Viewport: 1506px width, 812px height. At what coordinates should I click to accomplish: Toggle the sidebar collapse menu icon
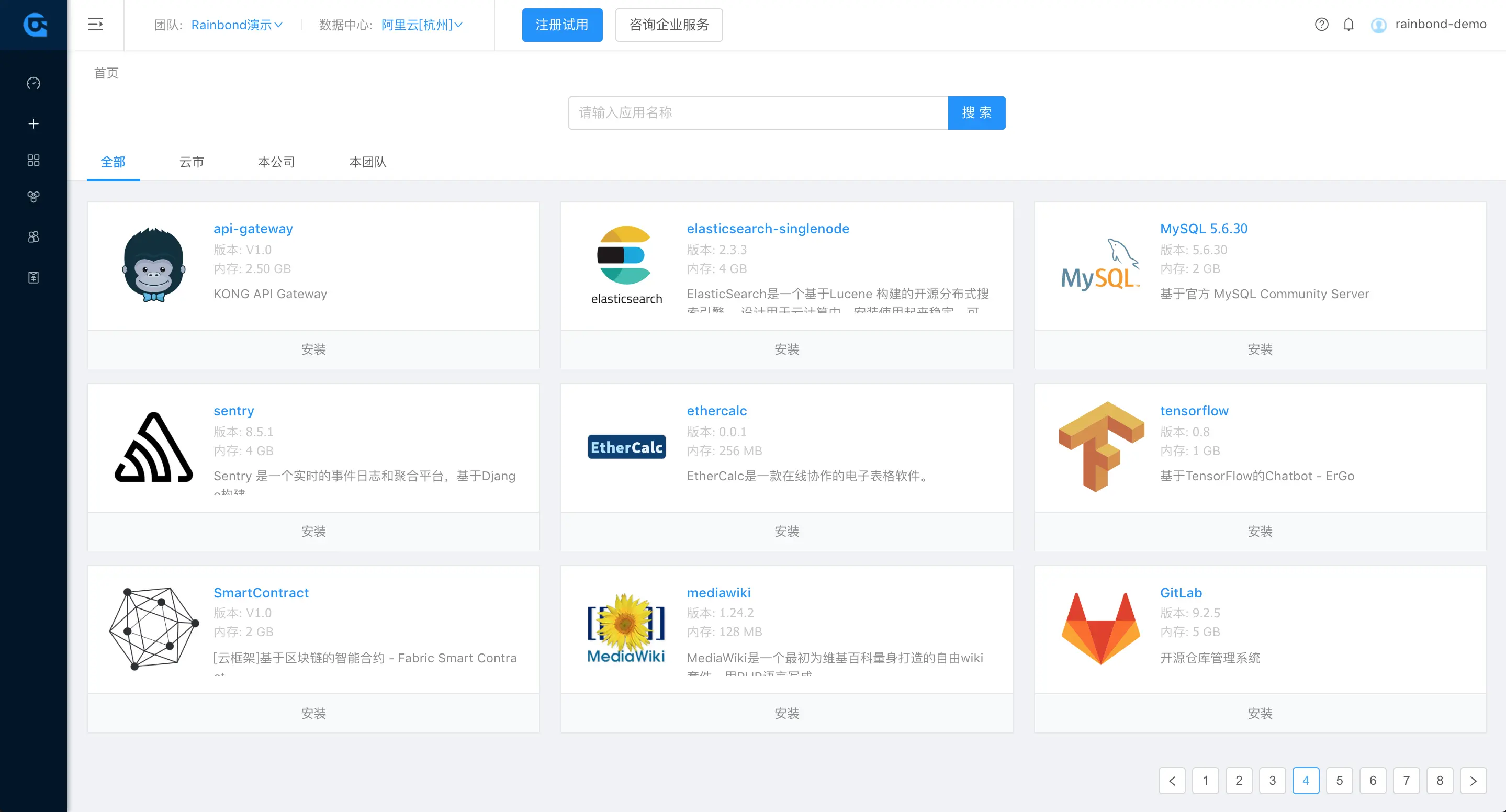pyautogui.click(x=95, y=25)
